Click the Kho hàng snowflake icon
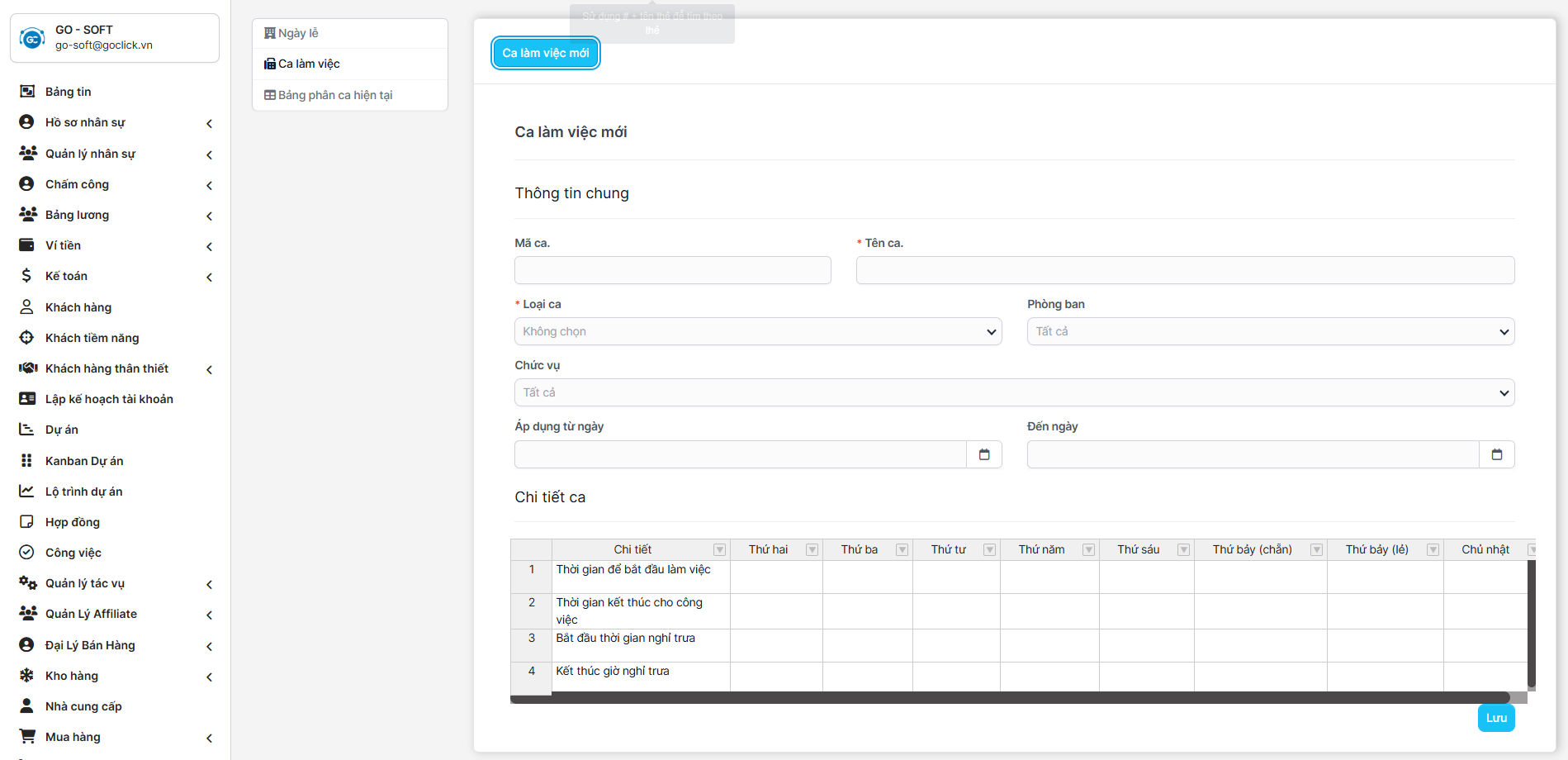Image resolution: width=1568 pixels, height=760 pixels. click(27, 676)
